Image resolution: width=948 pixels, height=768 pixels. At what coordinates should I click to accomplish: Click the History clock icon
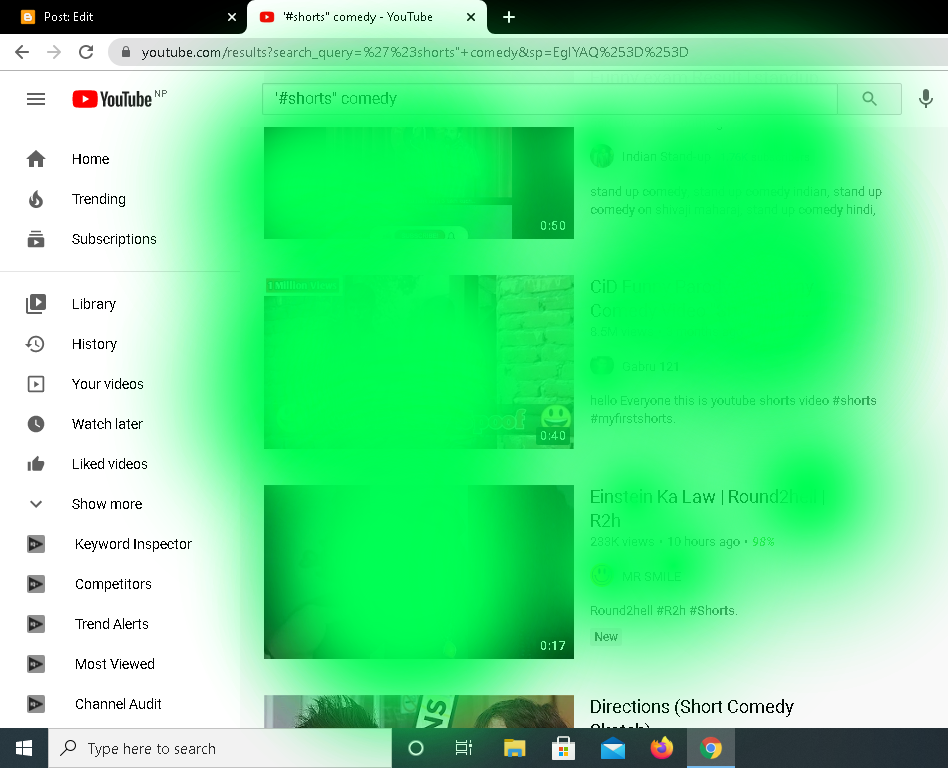35,344
